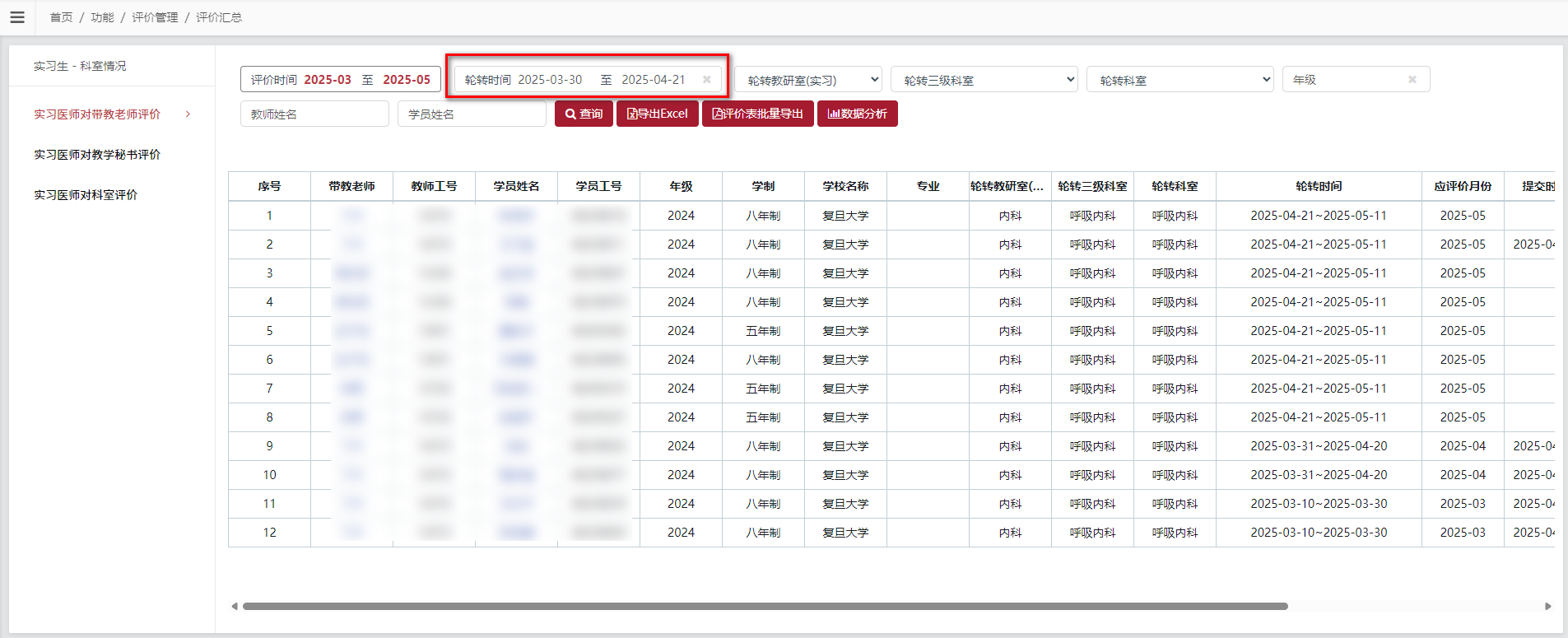Click the horizontal scrollbar thumb under the table
This screenshot has height=638, width=1568.
point(765,606)
